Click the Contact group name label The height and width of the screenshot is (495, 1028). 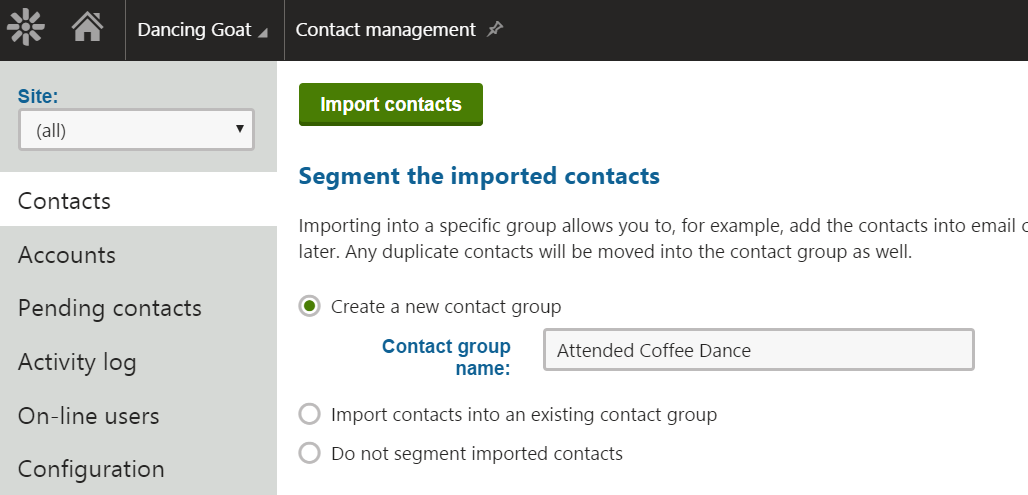point(446,357)
